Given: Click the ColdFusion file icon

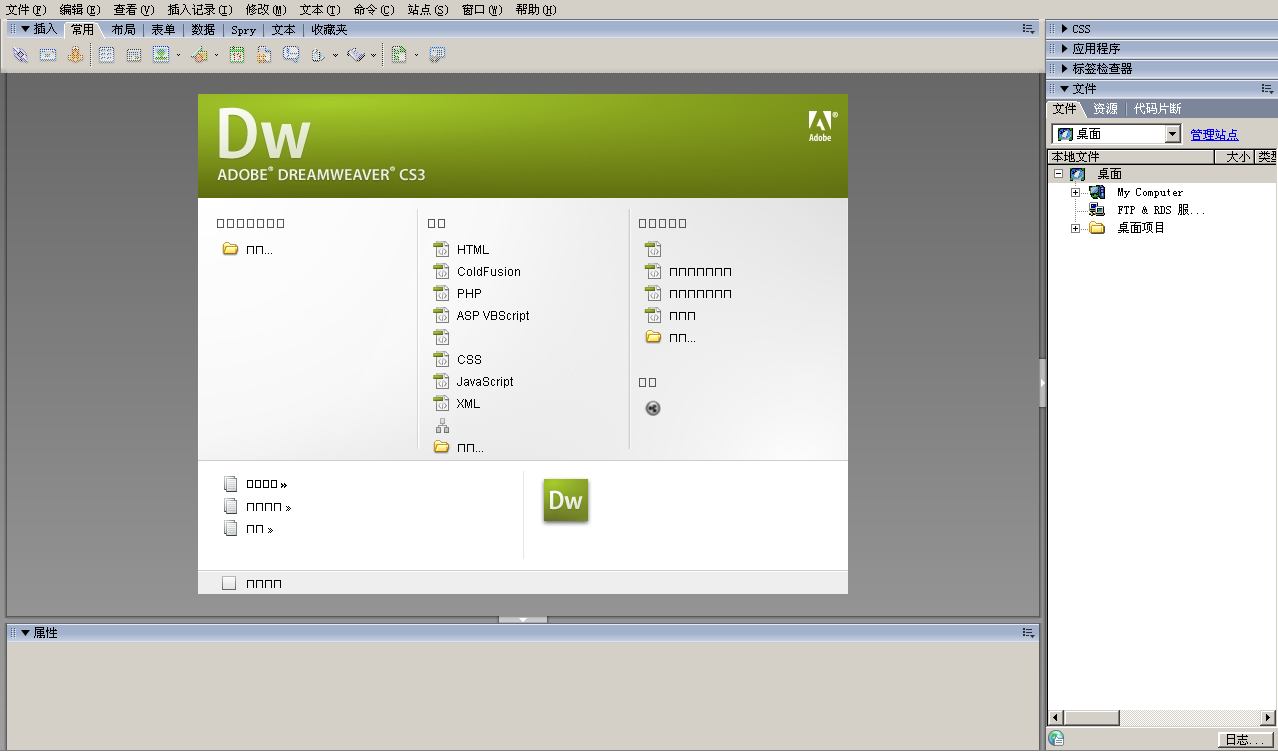Looking at the screenshot, I should tap(441, 271).
